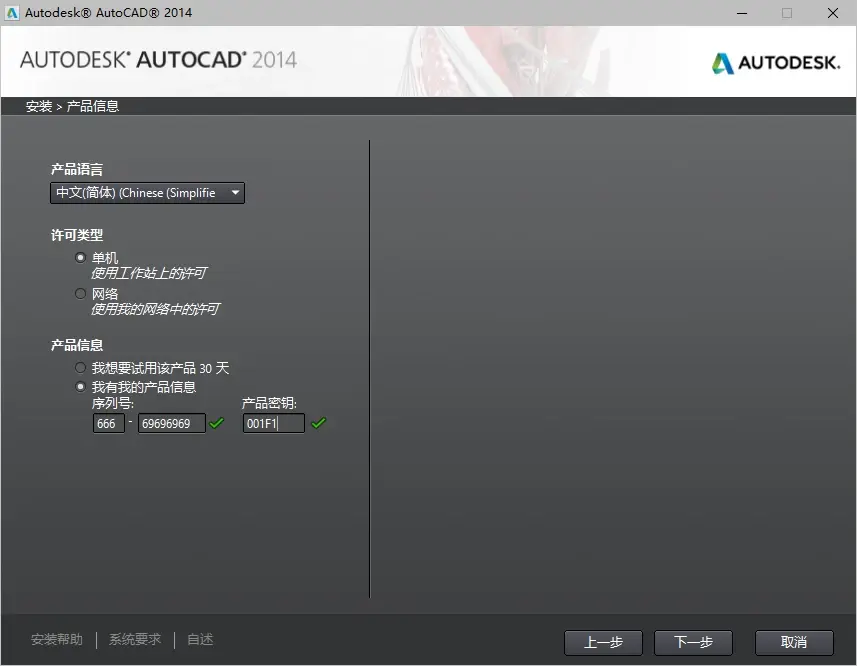The image size is (857, 666).
Task: Click the 安装 breadcrumb text
Action: tap(39, 106)
